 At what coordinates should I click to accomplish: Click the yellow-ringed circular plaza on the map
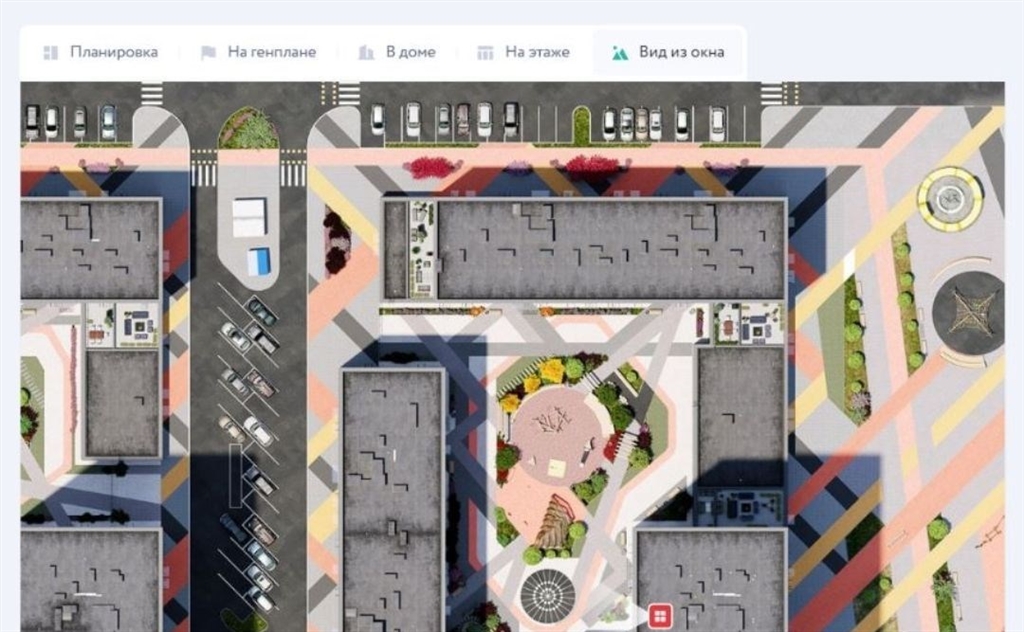(950, 199)
